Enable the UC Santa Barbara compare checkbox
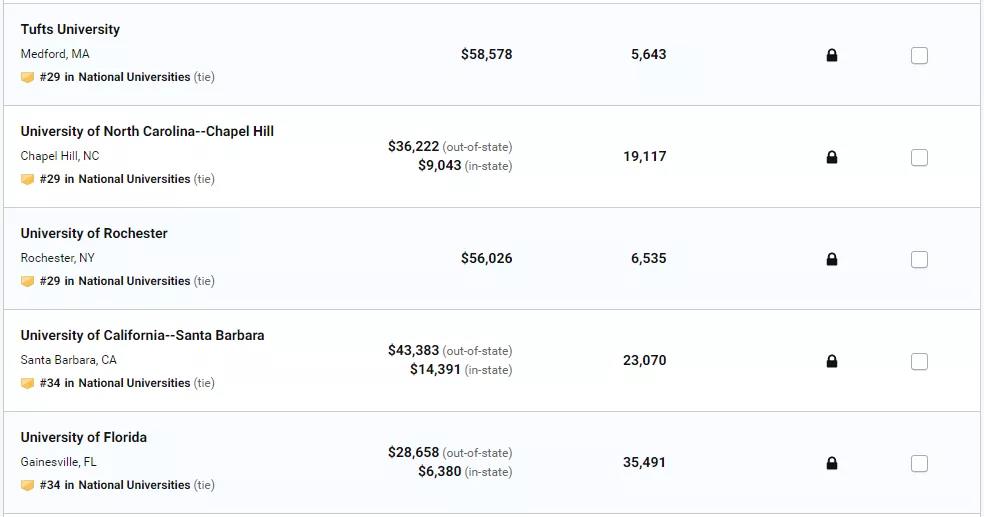The image size is (984, 517). pyautogui.click(x=919, y=361)
